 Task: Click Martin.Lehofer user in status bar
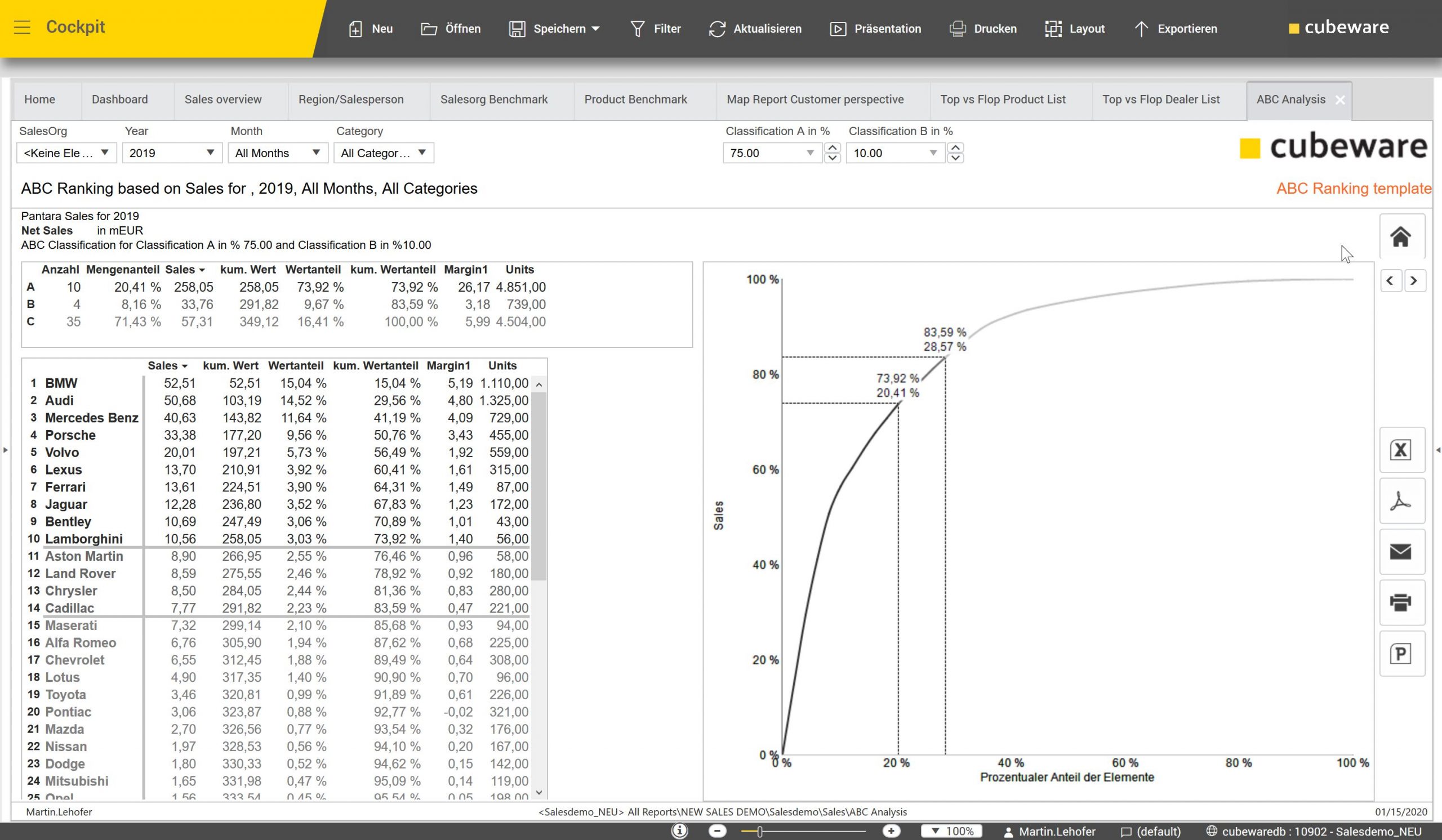[x=1049, y=832]
